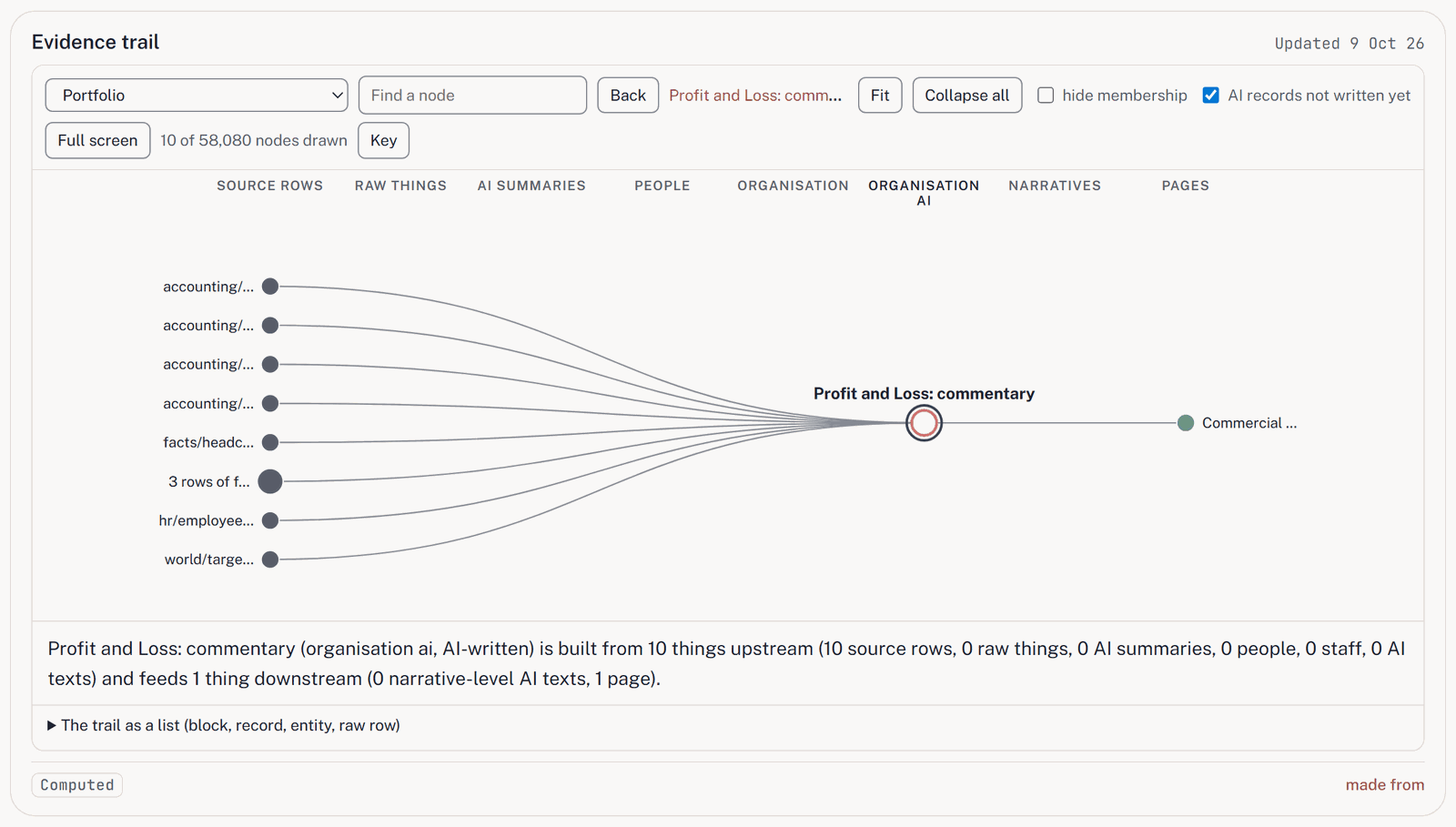
Task: Click the Fit button
Action: (880, 96)
